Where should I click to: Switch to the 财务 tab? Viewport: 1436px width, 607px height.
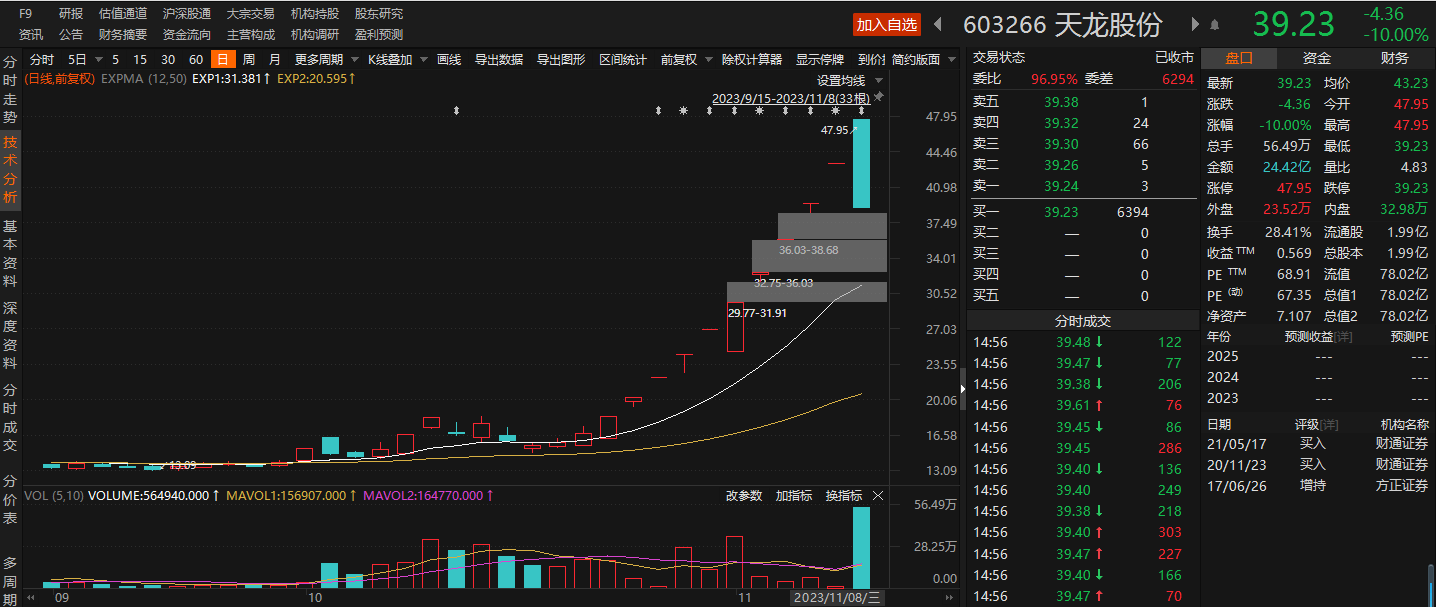pyautogui.click(x=1394, y=58)
